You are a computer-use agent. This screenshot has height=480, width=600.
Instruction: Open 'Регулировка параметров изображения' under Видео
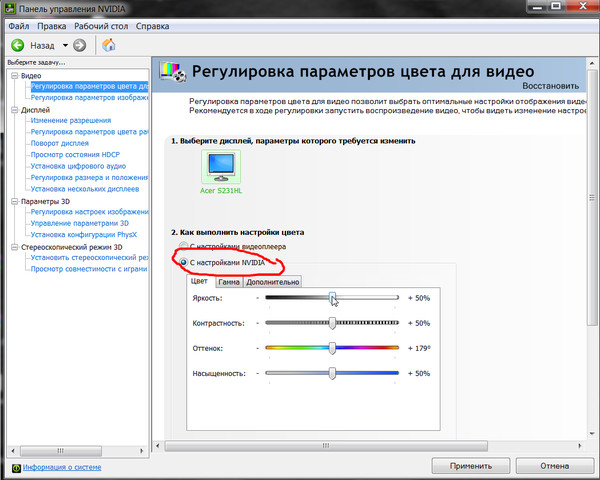click(89, 98)
